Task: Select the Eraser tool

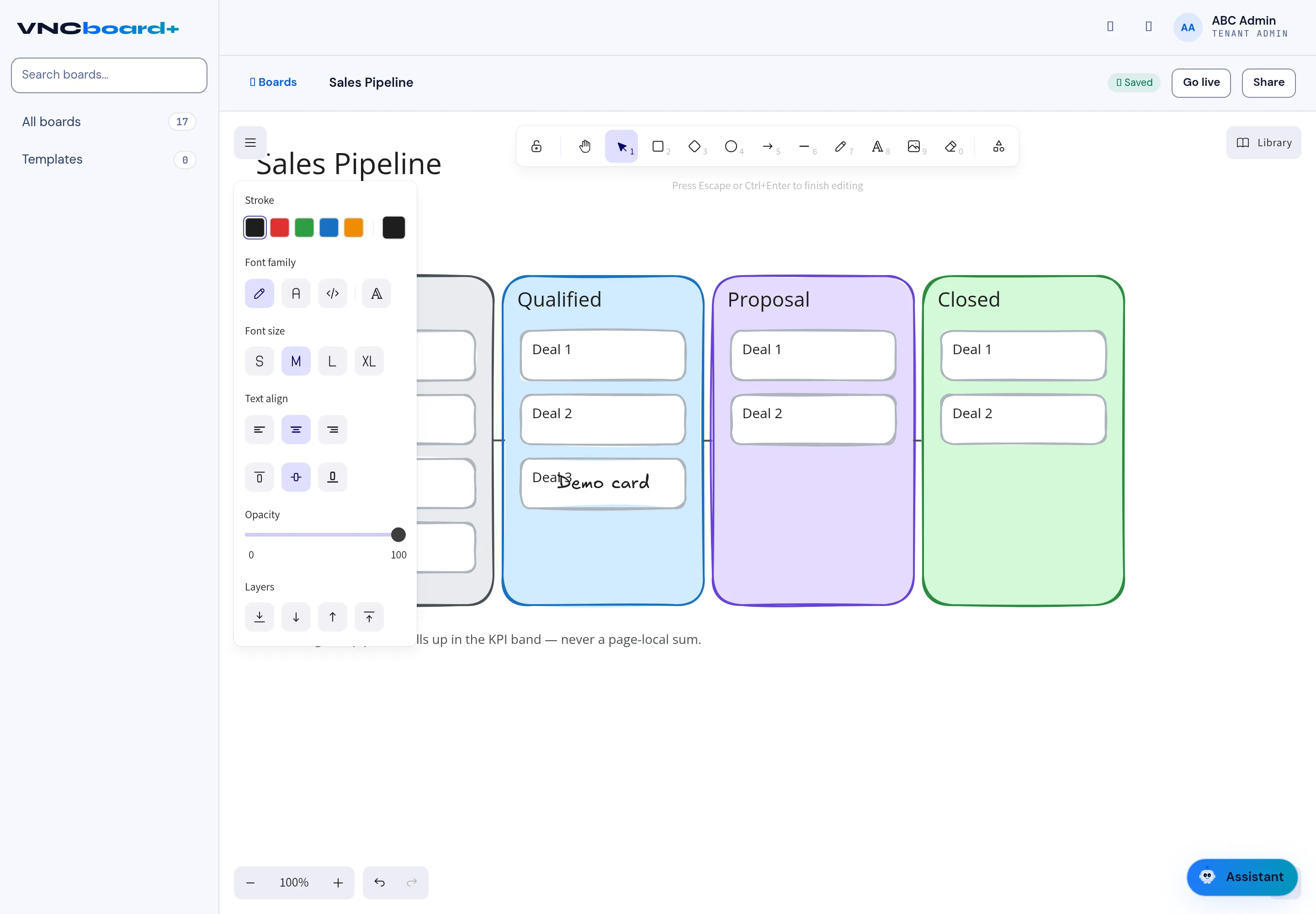Action: [x=950, y=147]
